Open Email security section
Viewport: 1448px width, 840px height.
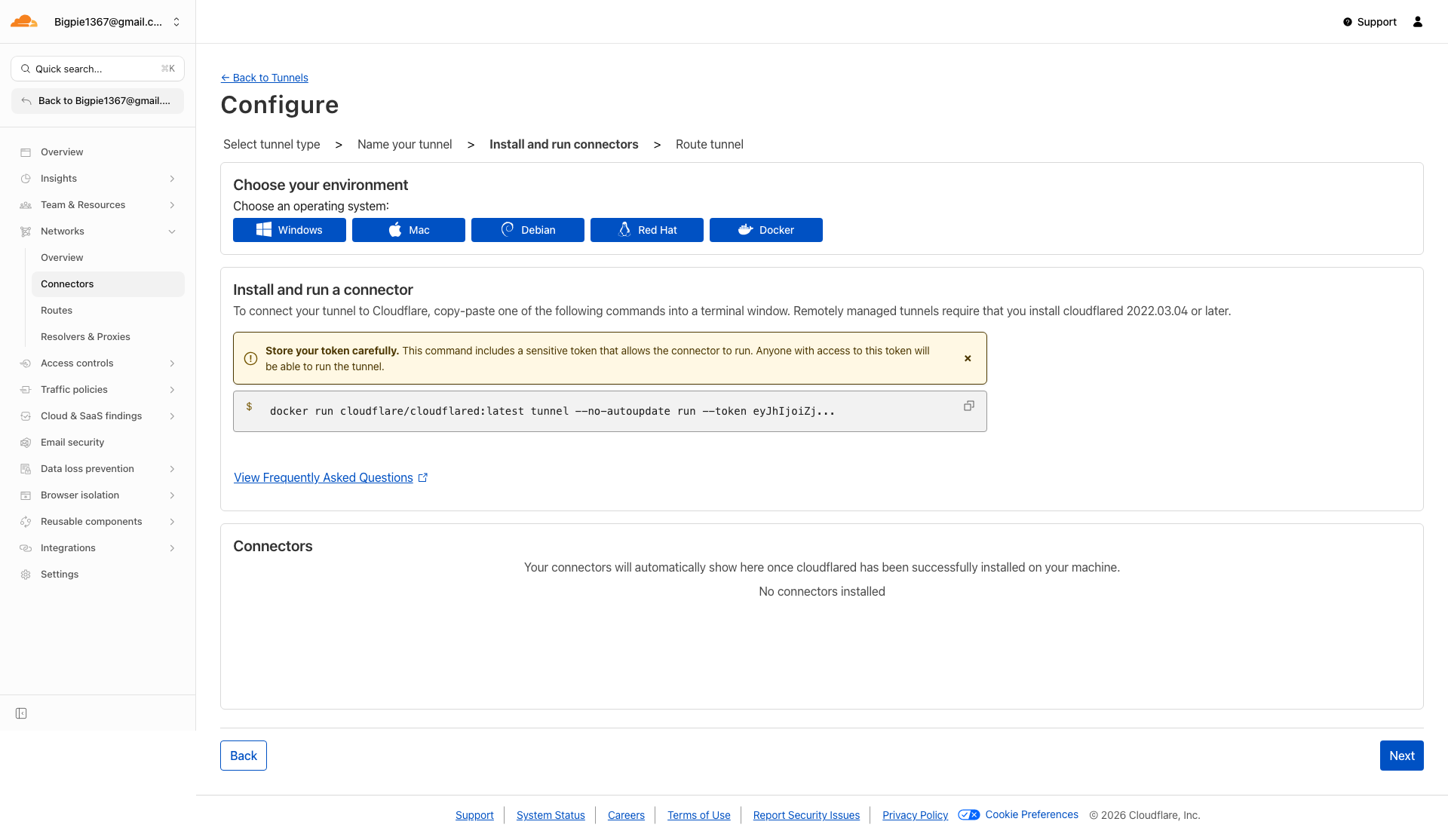[x=72, y=443]
